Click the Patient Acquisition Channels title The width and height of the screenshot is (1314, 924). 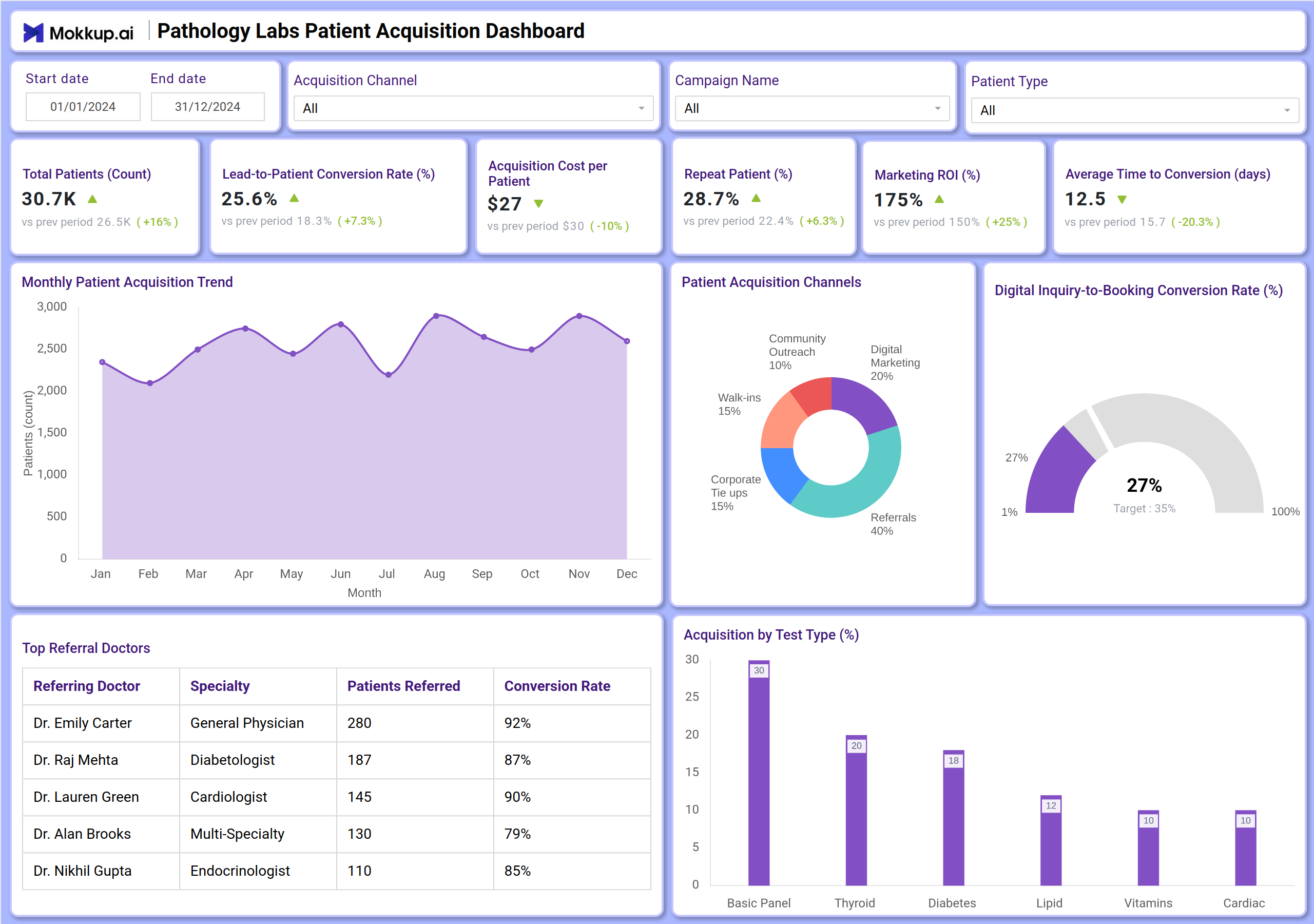[x=771, y=282]
